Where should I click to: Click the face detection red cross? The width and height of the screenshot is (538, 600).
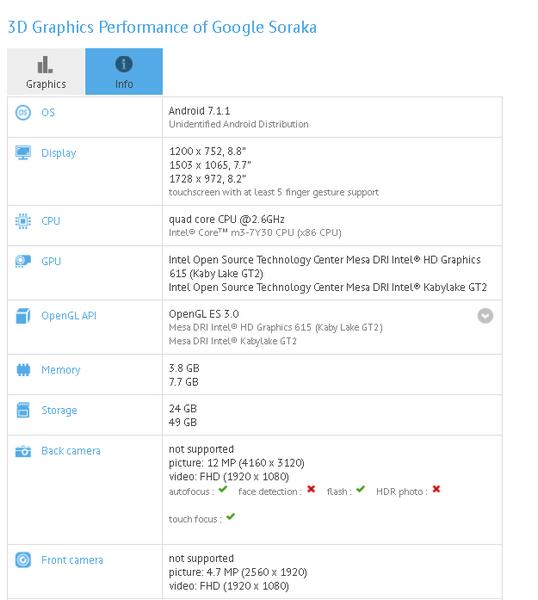(x=311, y=489)
